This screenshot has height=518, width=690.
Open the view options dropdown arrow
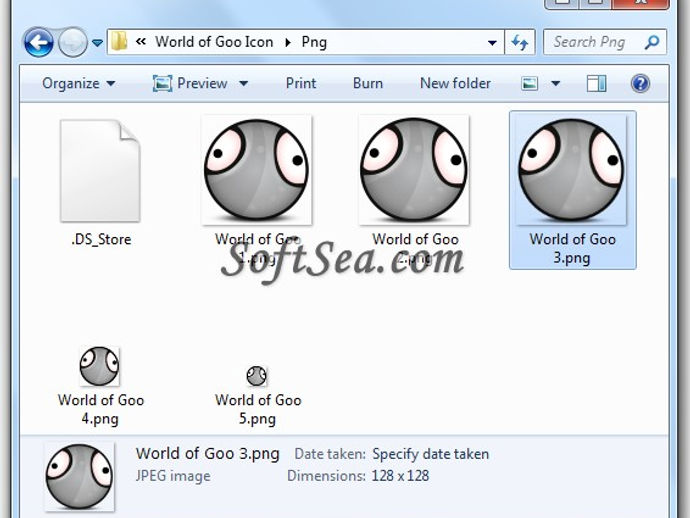click(556, 83)
